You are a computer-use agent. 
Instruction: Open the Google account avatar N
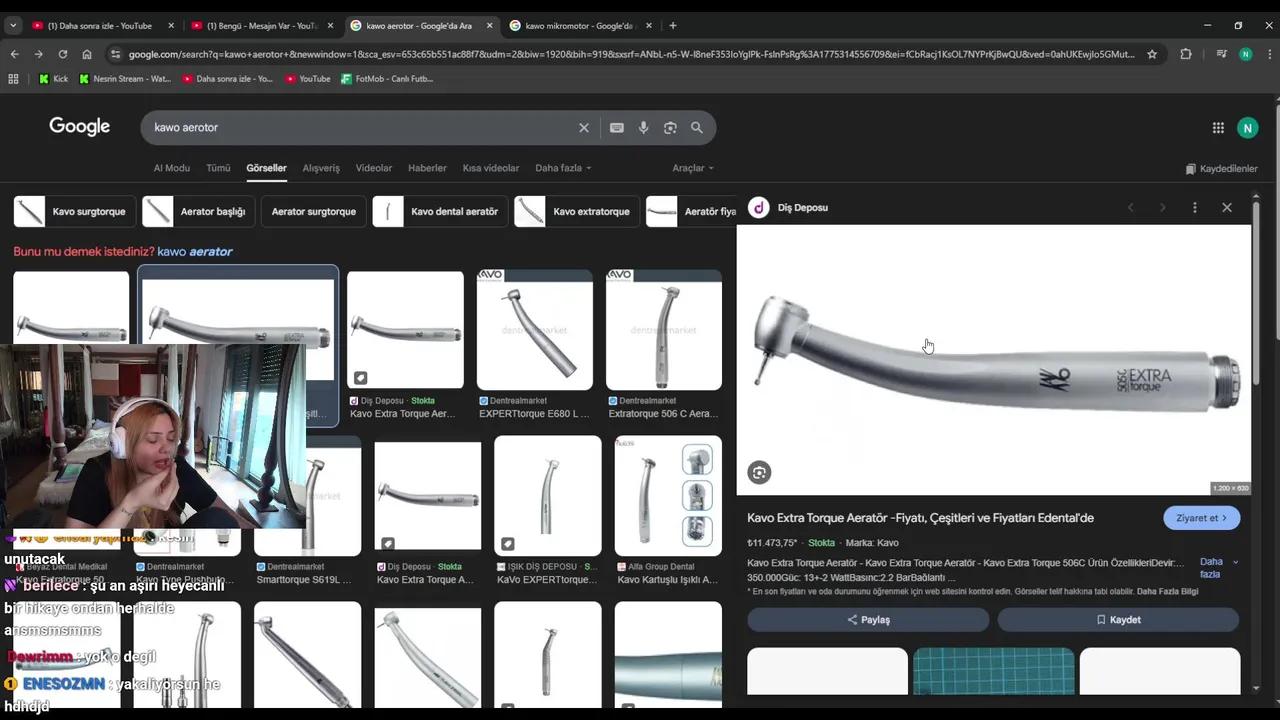(1247, 127)
